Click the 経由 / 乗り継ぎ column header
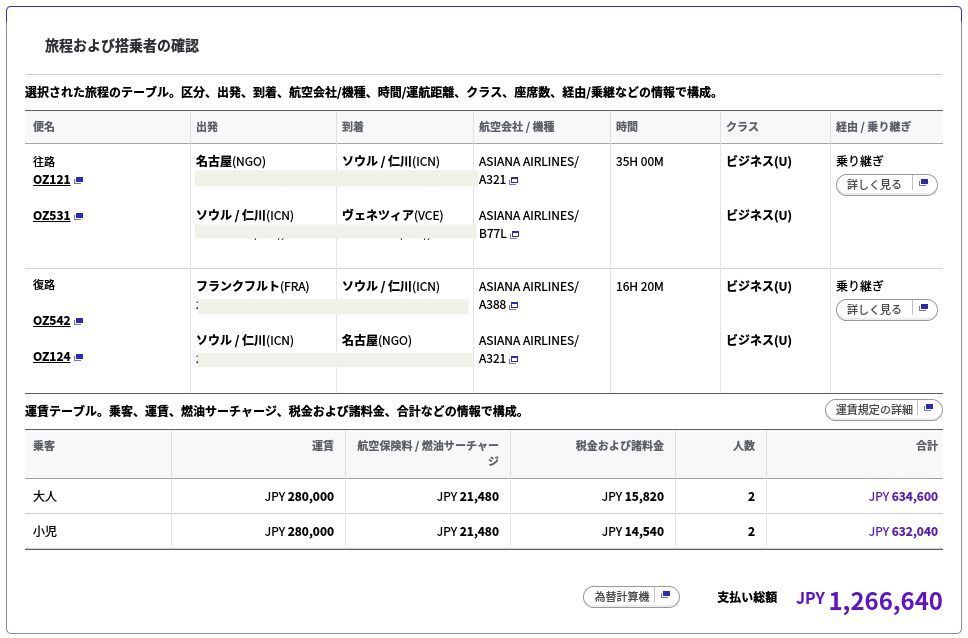 point(873,127)
